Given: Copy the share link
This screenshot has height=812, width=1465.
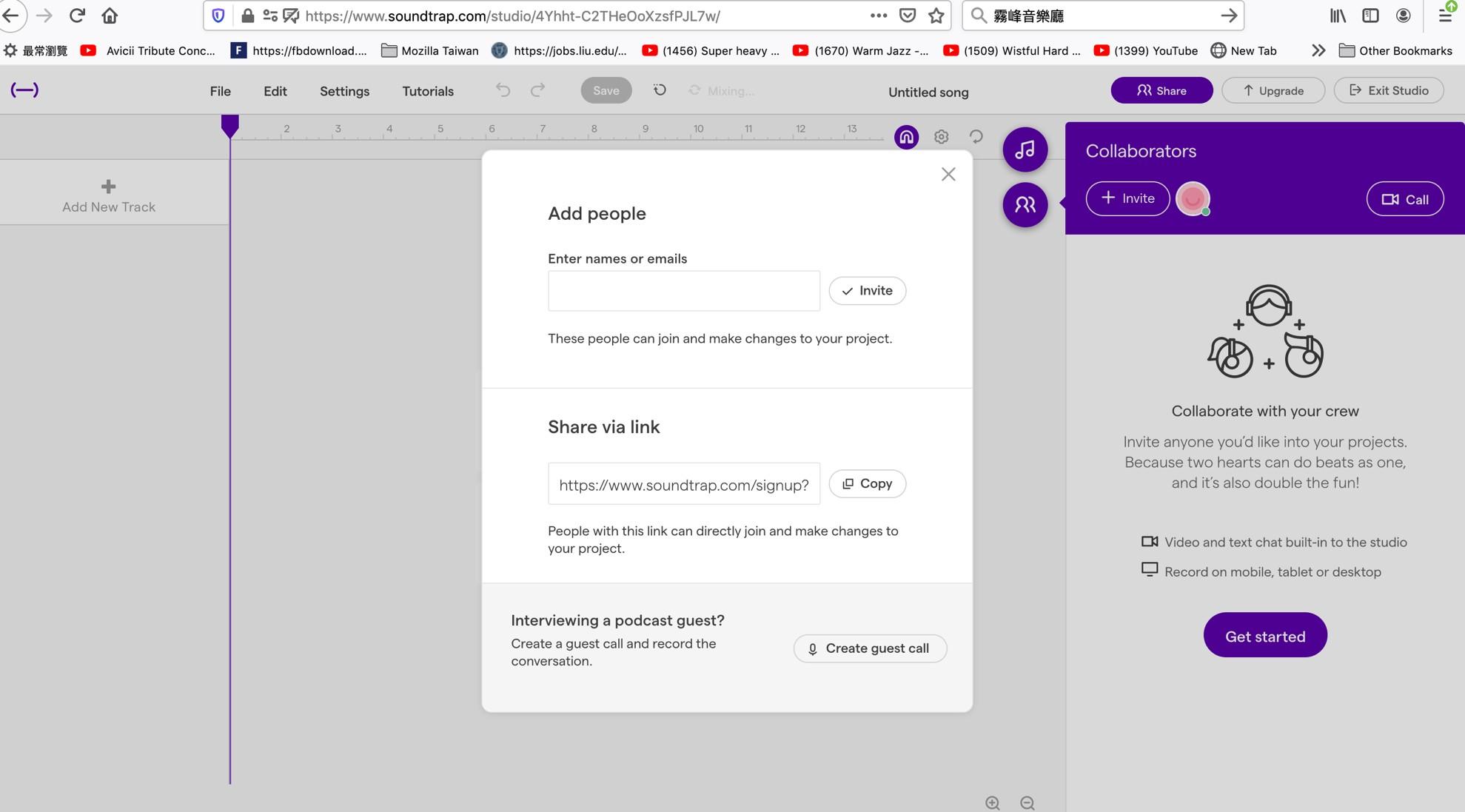Looking at the screenshot, I should coord(867,483).
